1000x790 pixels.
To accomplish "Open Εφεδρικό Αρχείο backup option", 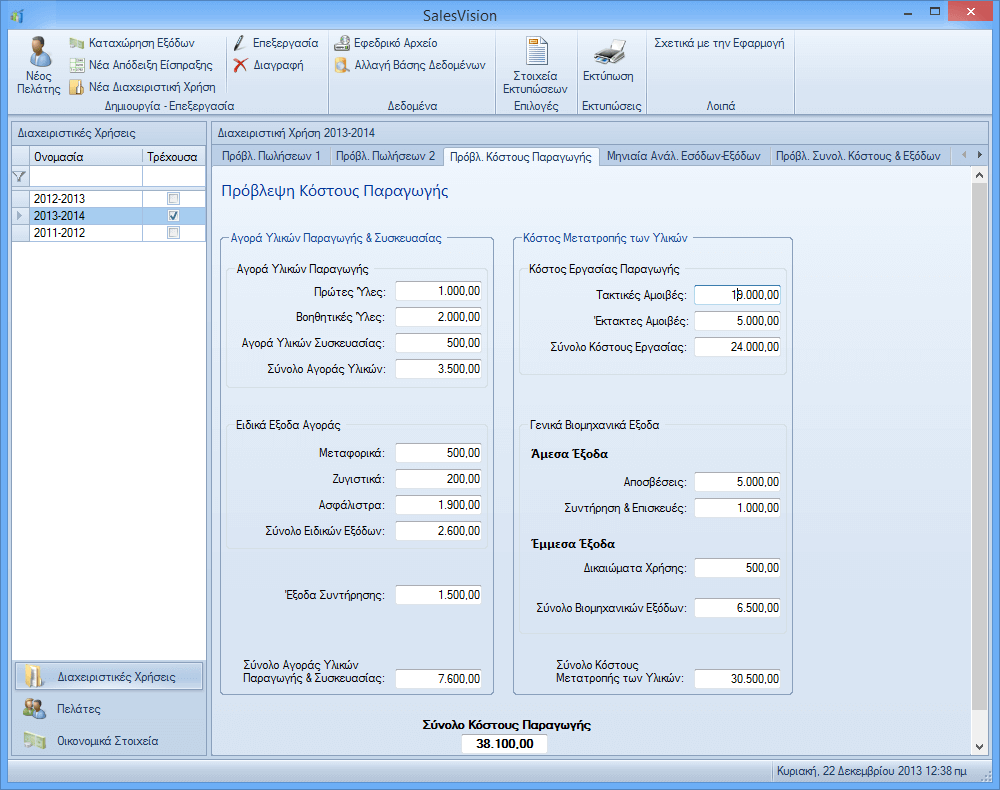I will pyautogui.click(x=342, y=44).
